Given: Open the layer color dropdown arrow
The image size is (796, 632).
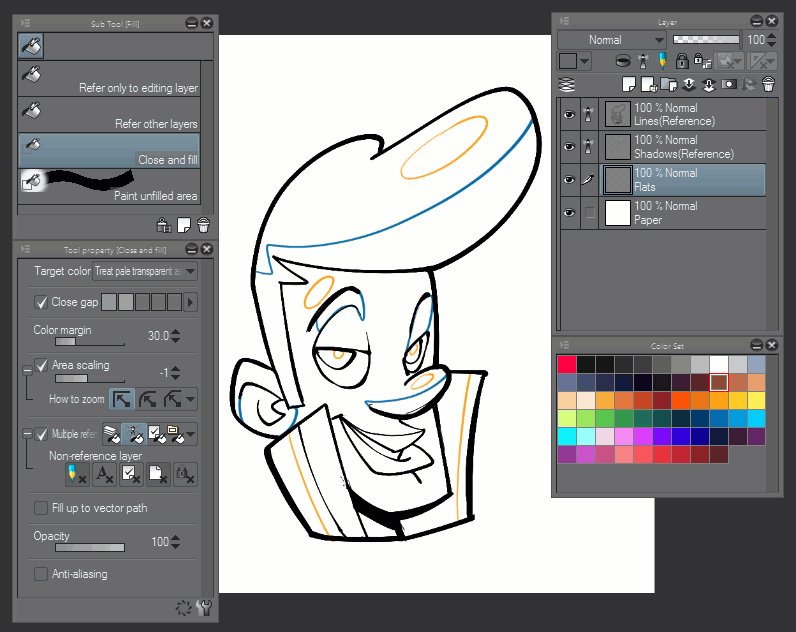Looking at the screenshot, I should coord(585,61).
